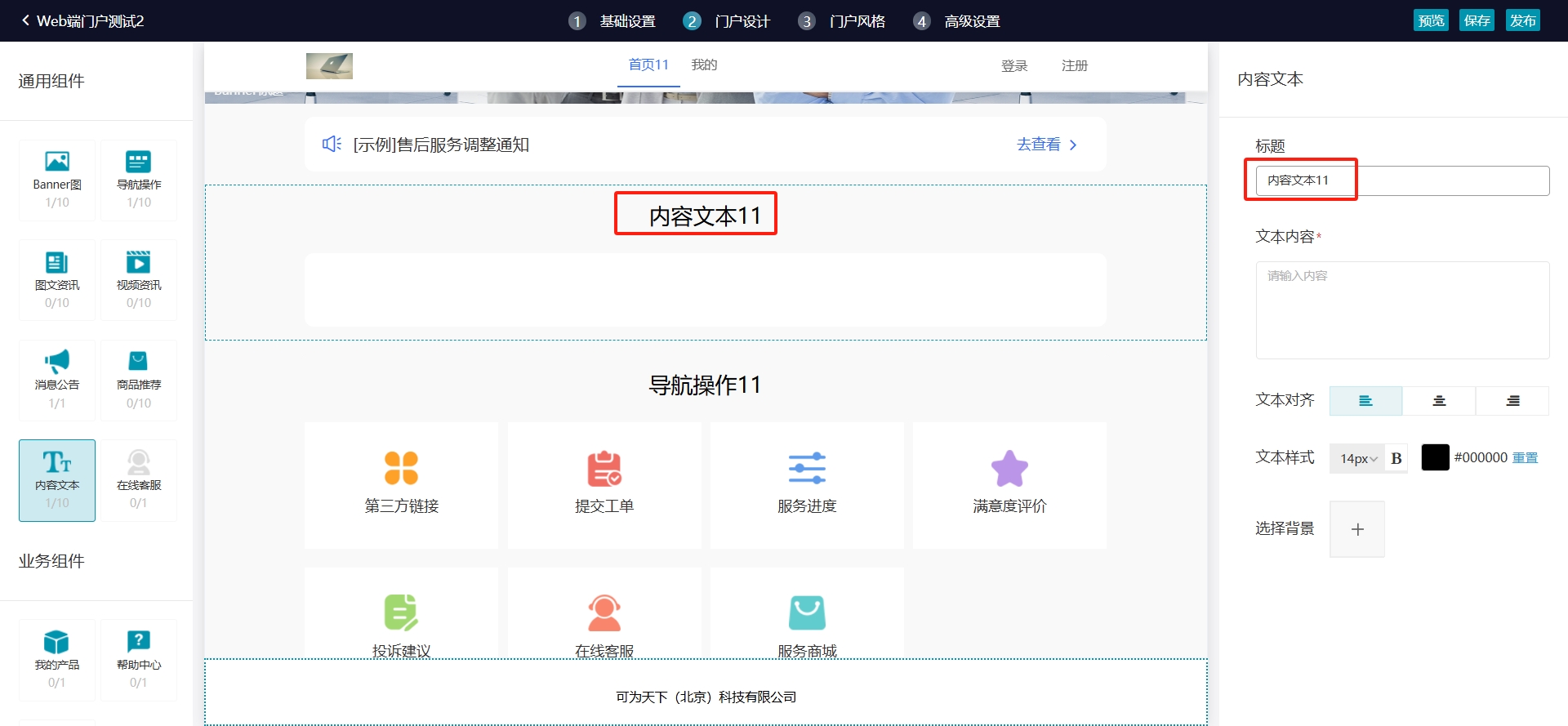Go to step 1 基础设置
Image resolution: width=1568 pixels, height=726 pixels.
click(612, 21)
